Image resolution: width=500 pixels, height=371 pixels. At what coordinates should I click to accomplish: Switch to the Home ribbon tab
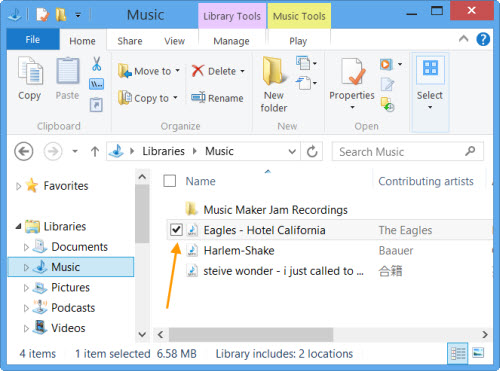82,41
